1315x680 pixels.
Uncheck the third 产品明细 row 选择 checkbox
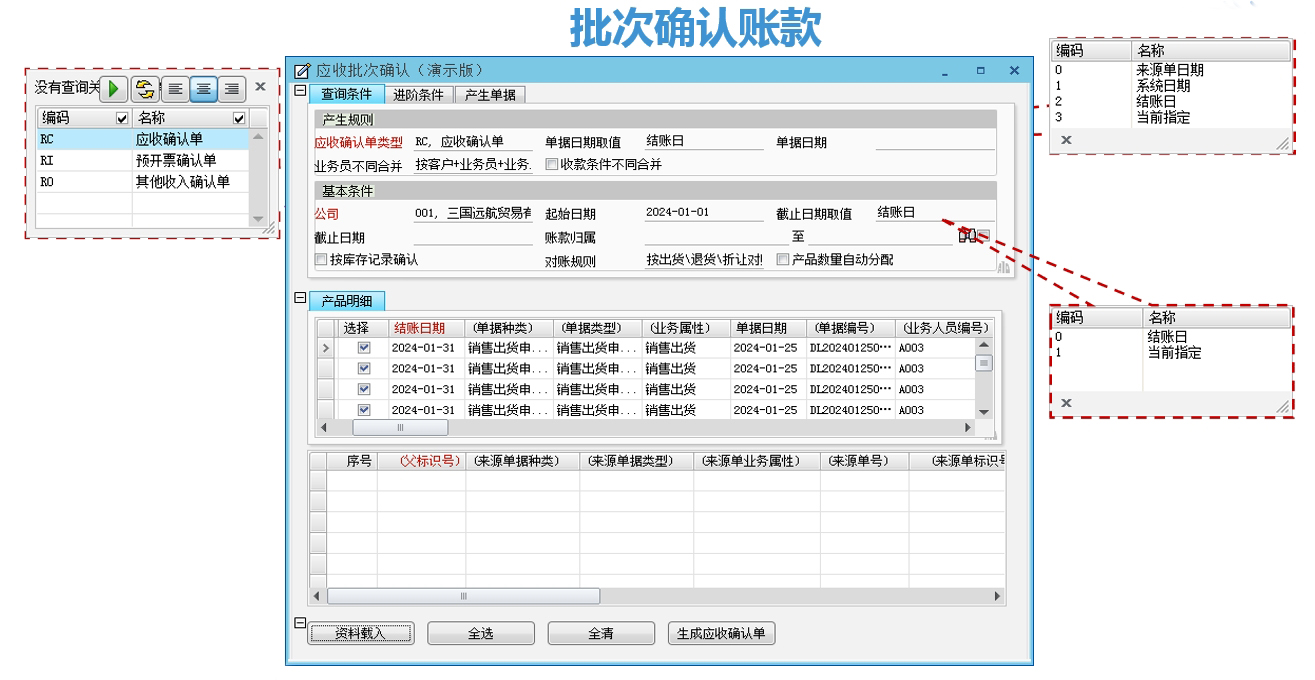pyautogui.click(x=364, y=389)
